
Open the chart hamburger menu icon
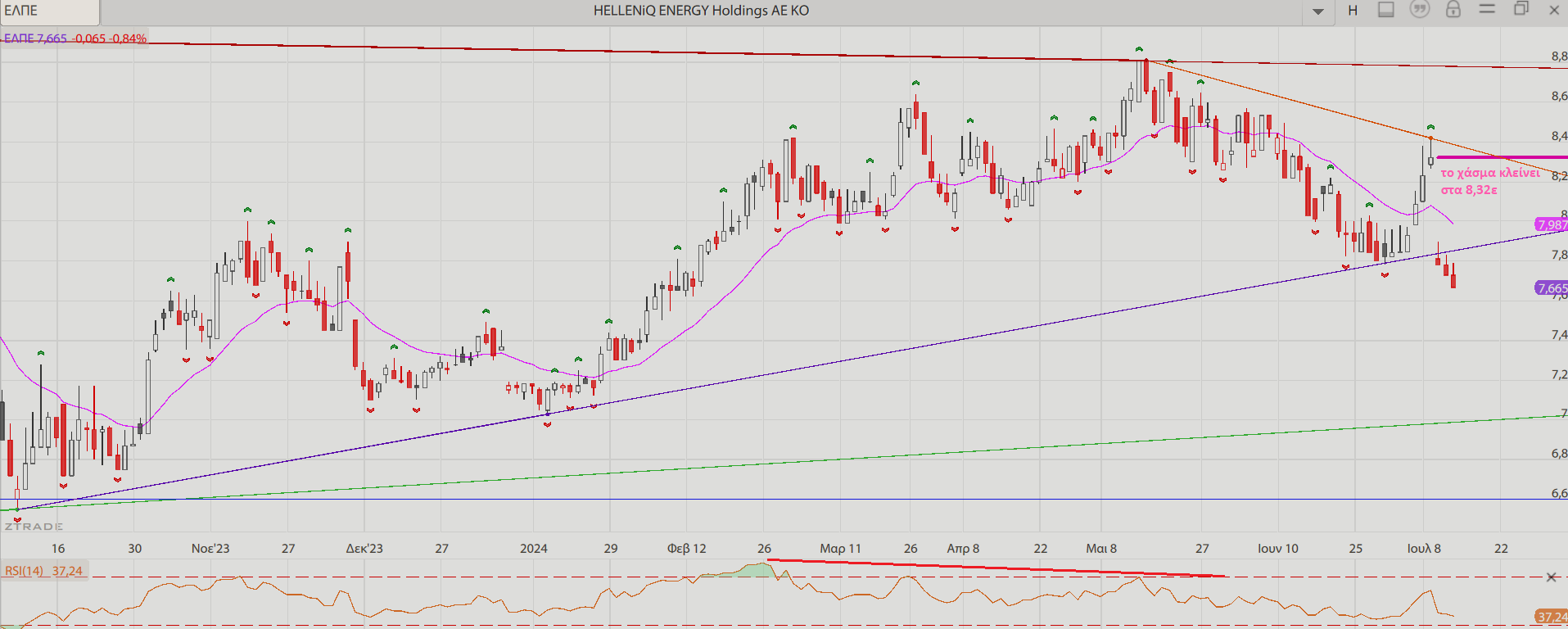[1487, 9]
